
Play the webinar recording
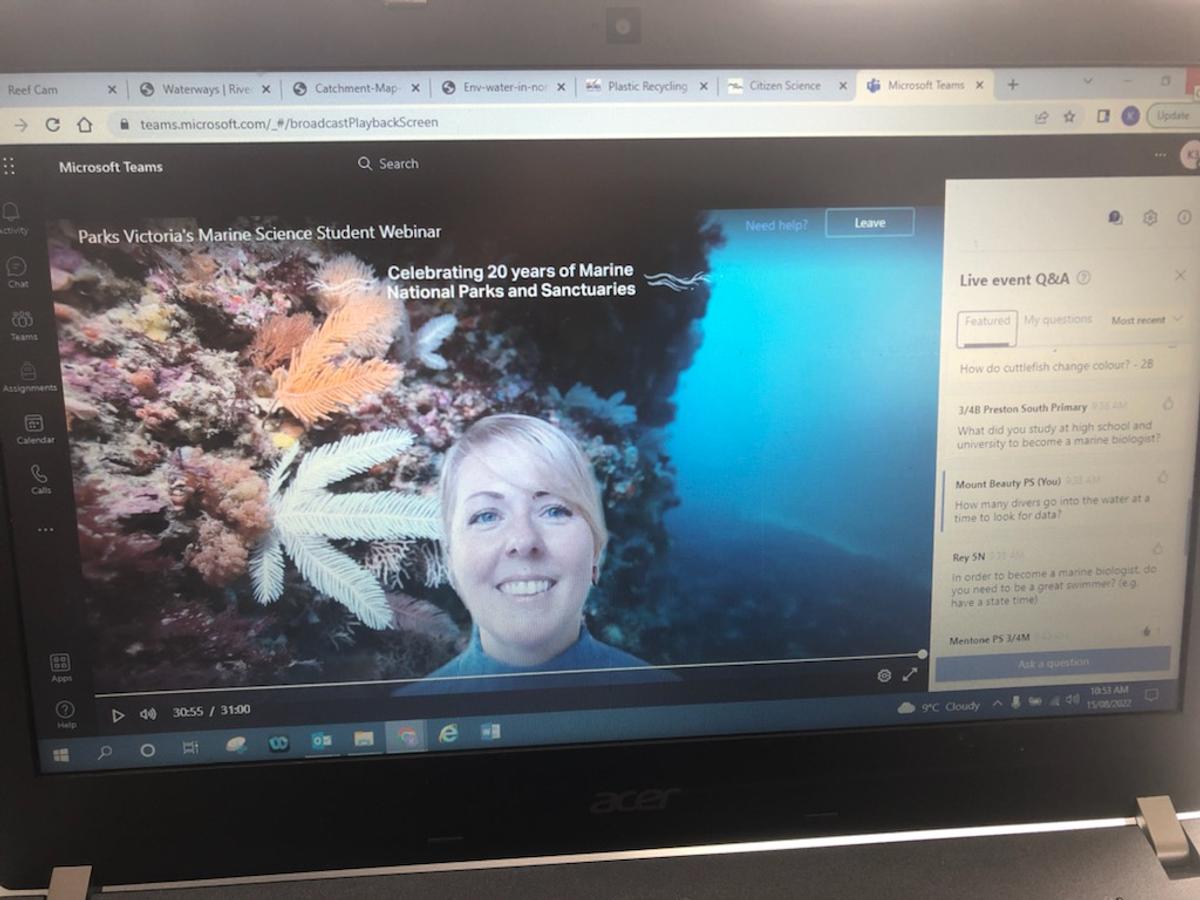point(118,714)
